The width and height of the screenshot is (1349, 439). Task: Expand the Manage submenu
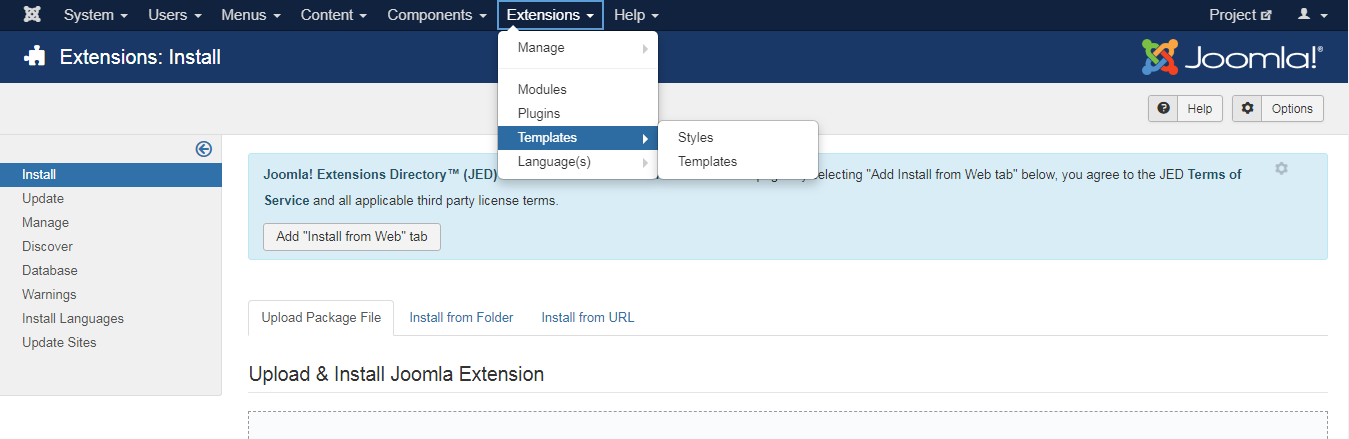pyautogui.click(x=578, y=48)
